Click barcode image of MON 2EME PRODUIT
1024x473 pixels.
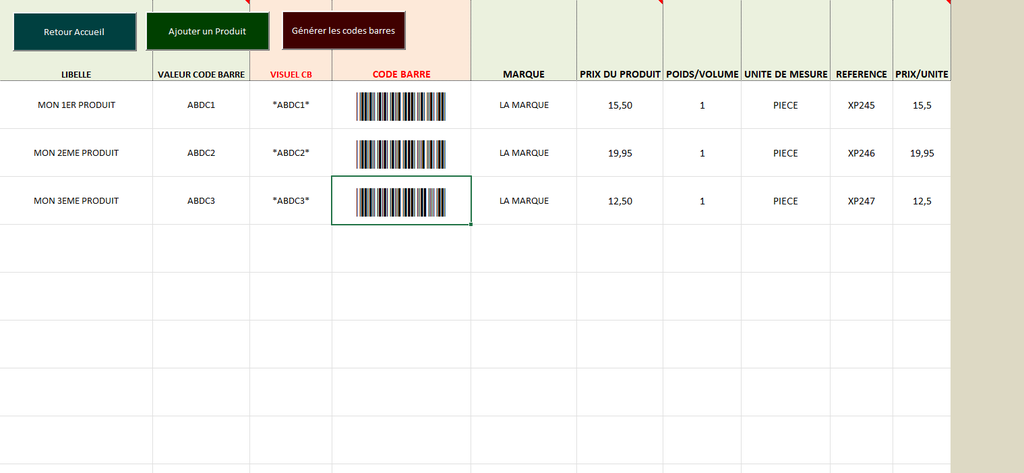(401, 154)
